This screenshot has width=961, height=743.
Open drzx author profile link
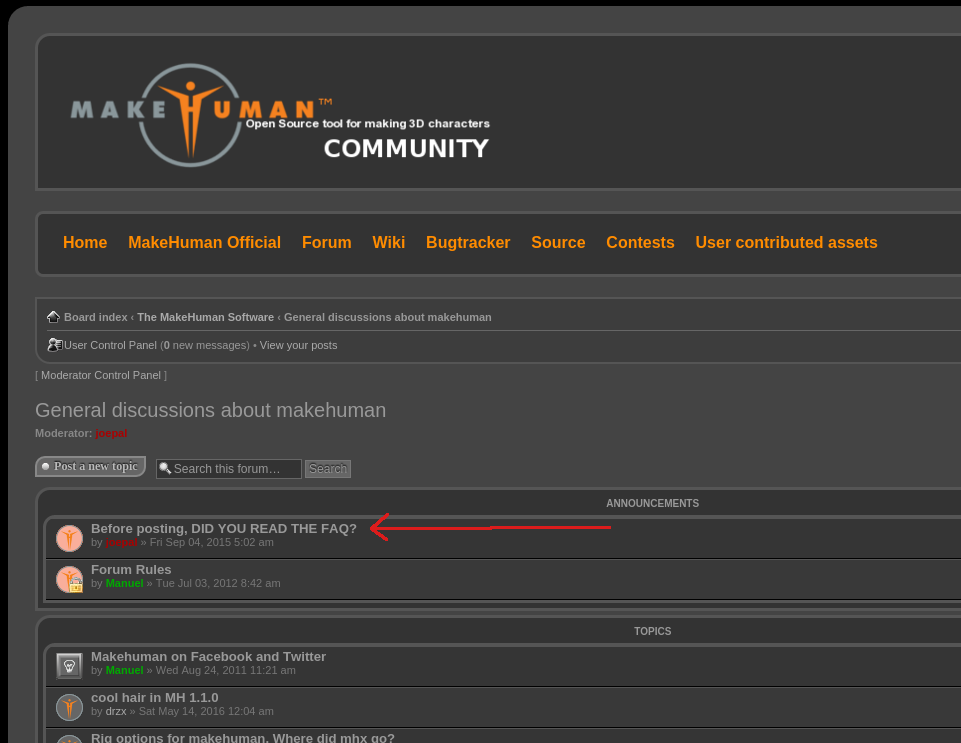[116, 712]
